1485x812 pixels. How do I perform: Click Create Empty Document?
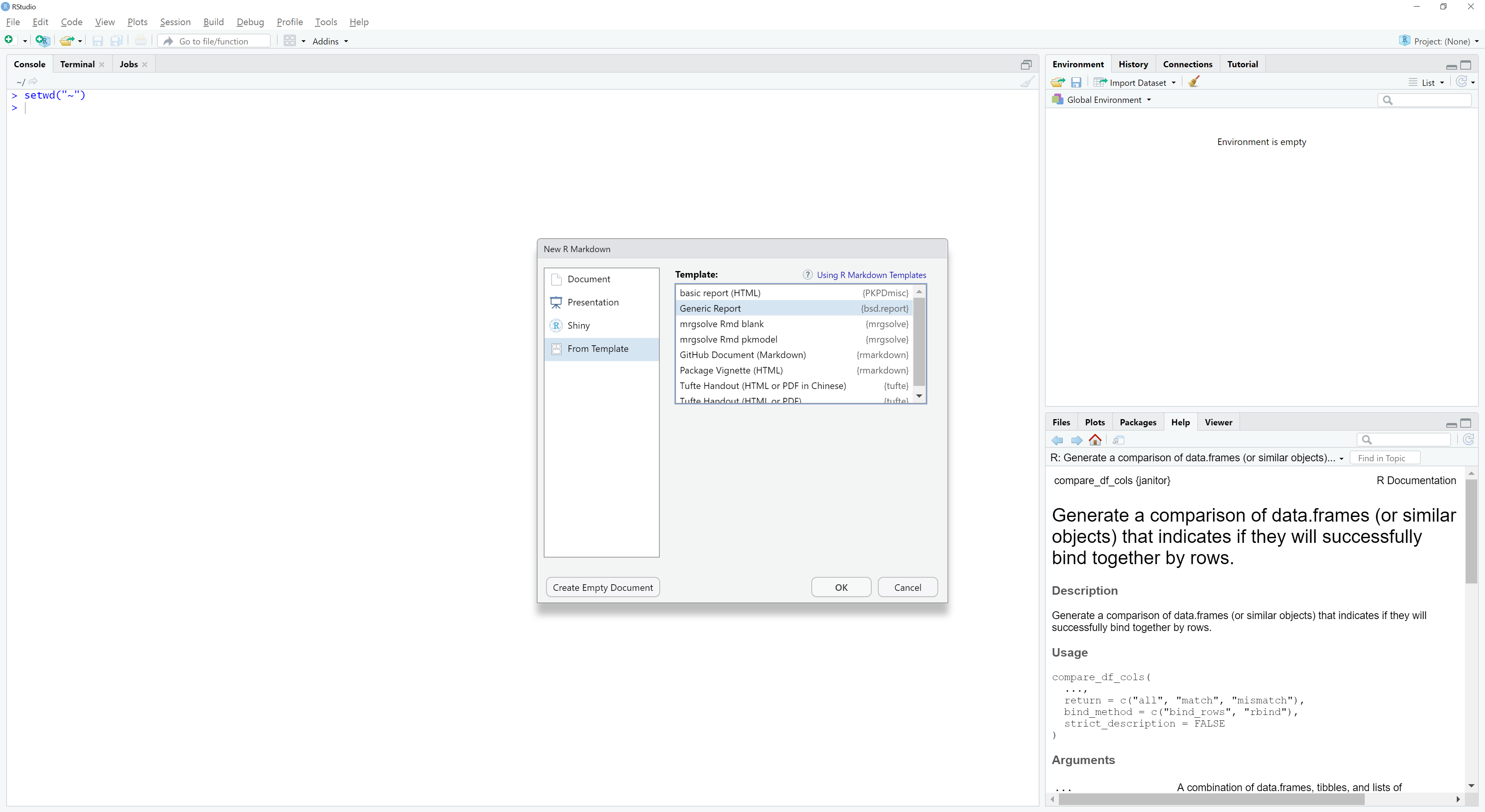click(602, 587)
